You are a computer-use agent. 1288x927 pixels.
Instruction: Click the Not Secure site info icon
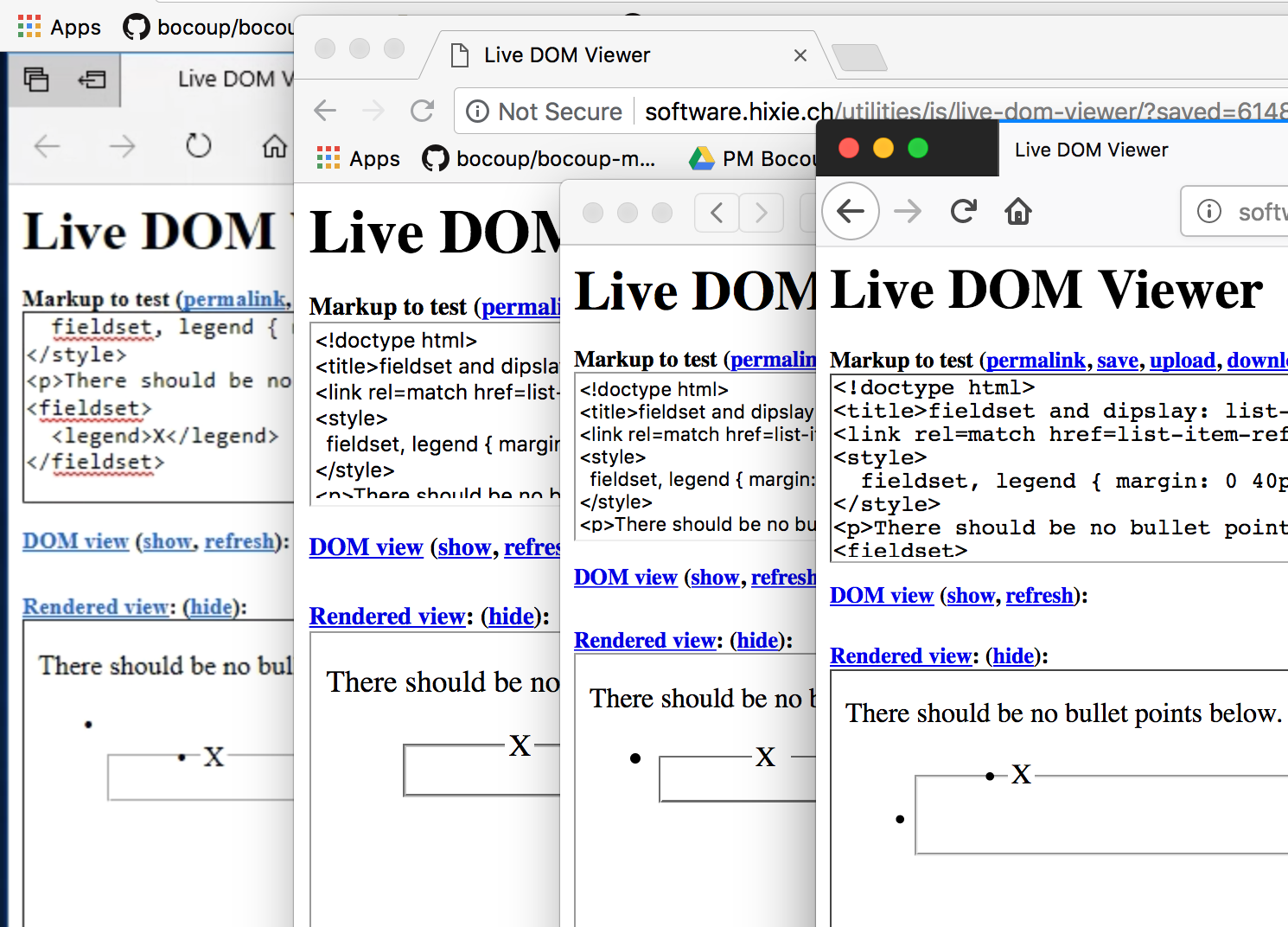point(477,111)
